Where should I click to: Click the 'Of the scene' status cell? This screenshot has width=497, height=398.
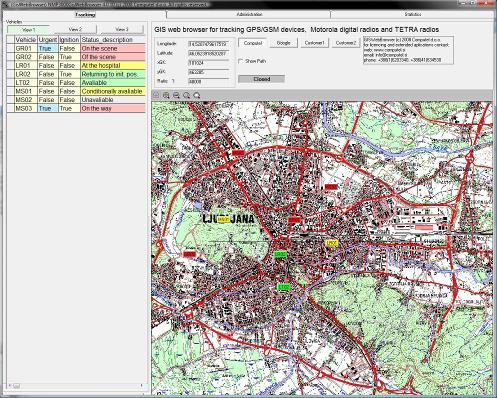[x=113, y=57]
